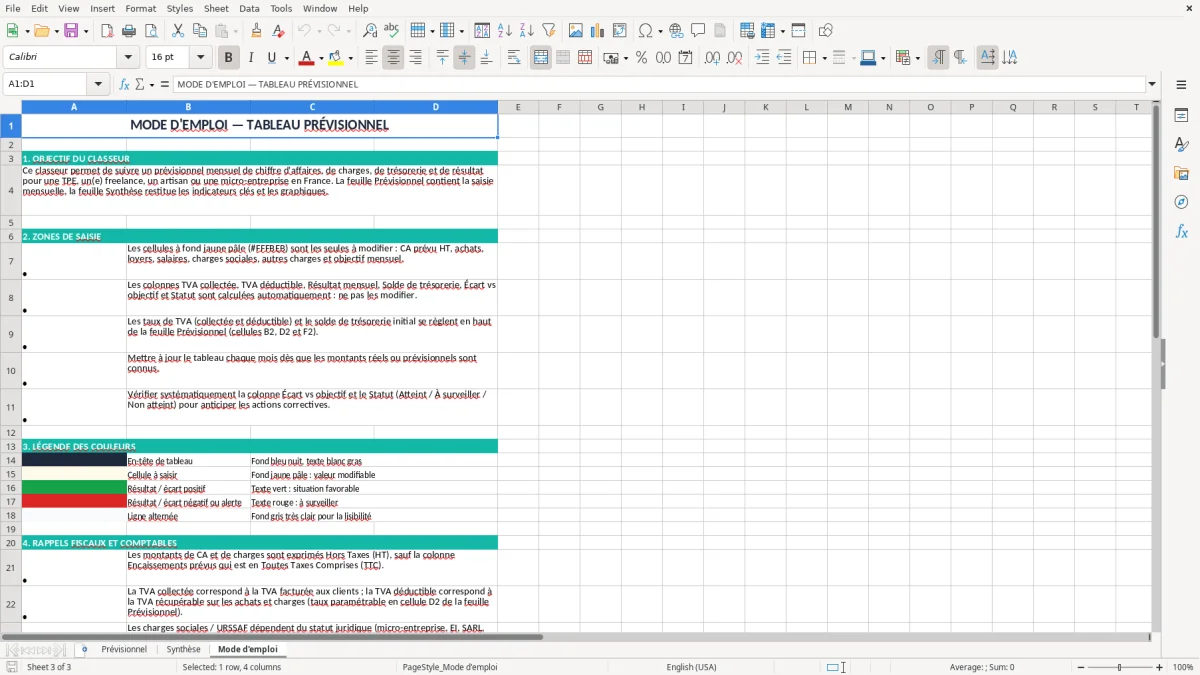
Task: Apply red font color swatch
Action: point(307,58)
